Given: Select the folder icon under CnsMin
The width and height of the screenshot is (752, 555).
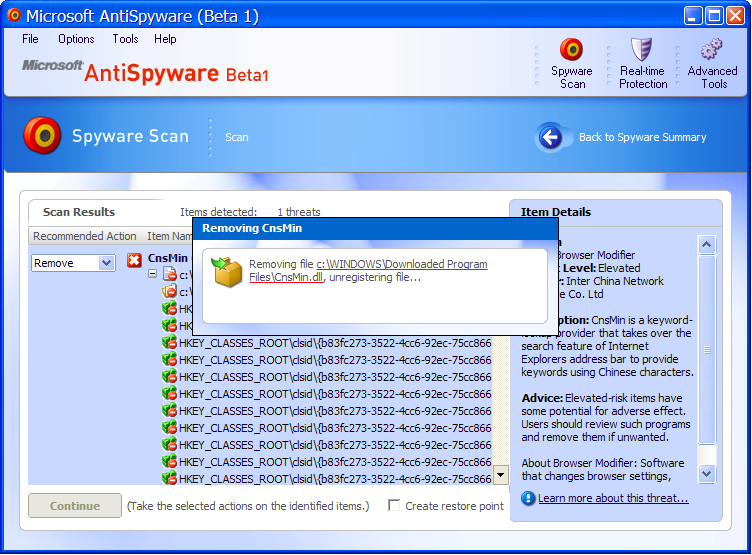Looking at the screenshot, I should tap(170, 291).
